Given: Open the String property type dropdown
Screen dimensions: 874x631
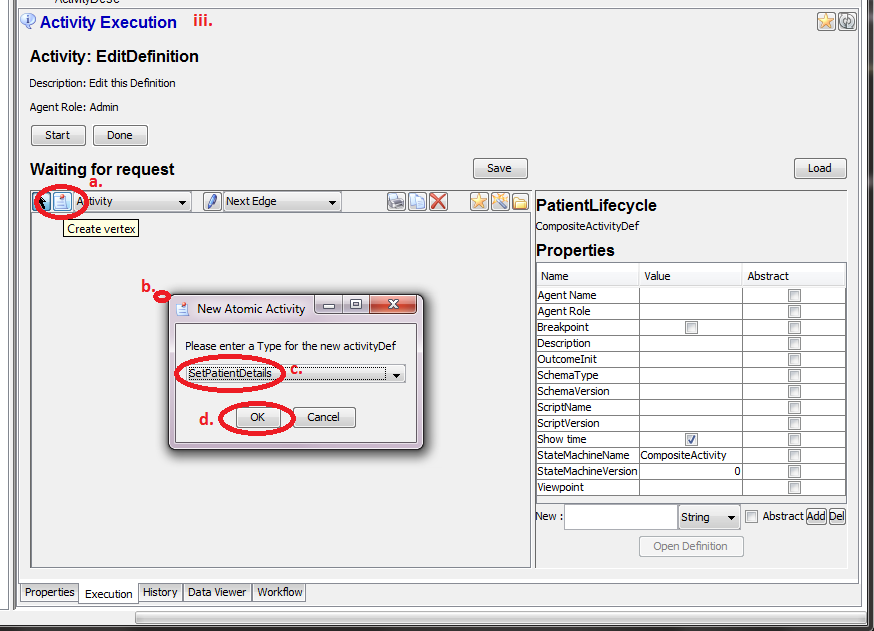Looking at the screenshot, I should 708,517.
